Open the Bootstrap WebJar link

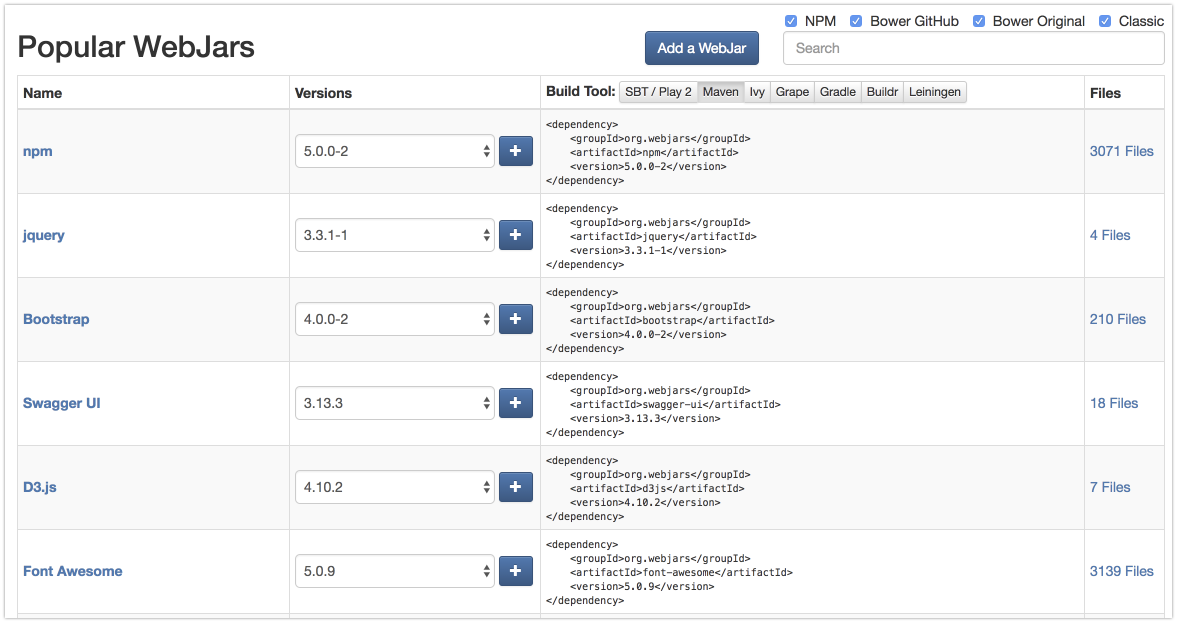(x=56, y=319)
